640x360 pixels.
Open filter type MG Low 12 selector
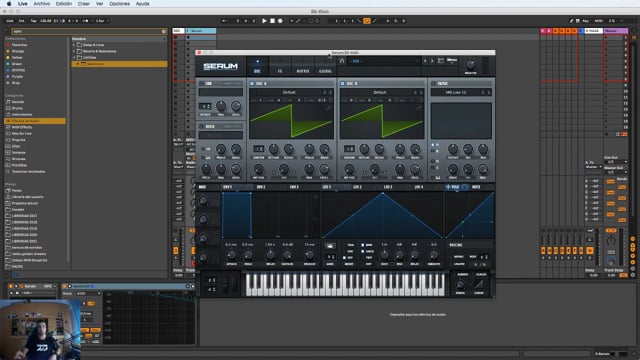point(456,93)
